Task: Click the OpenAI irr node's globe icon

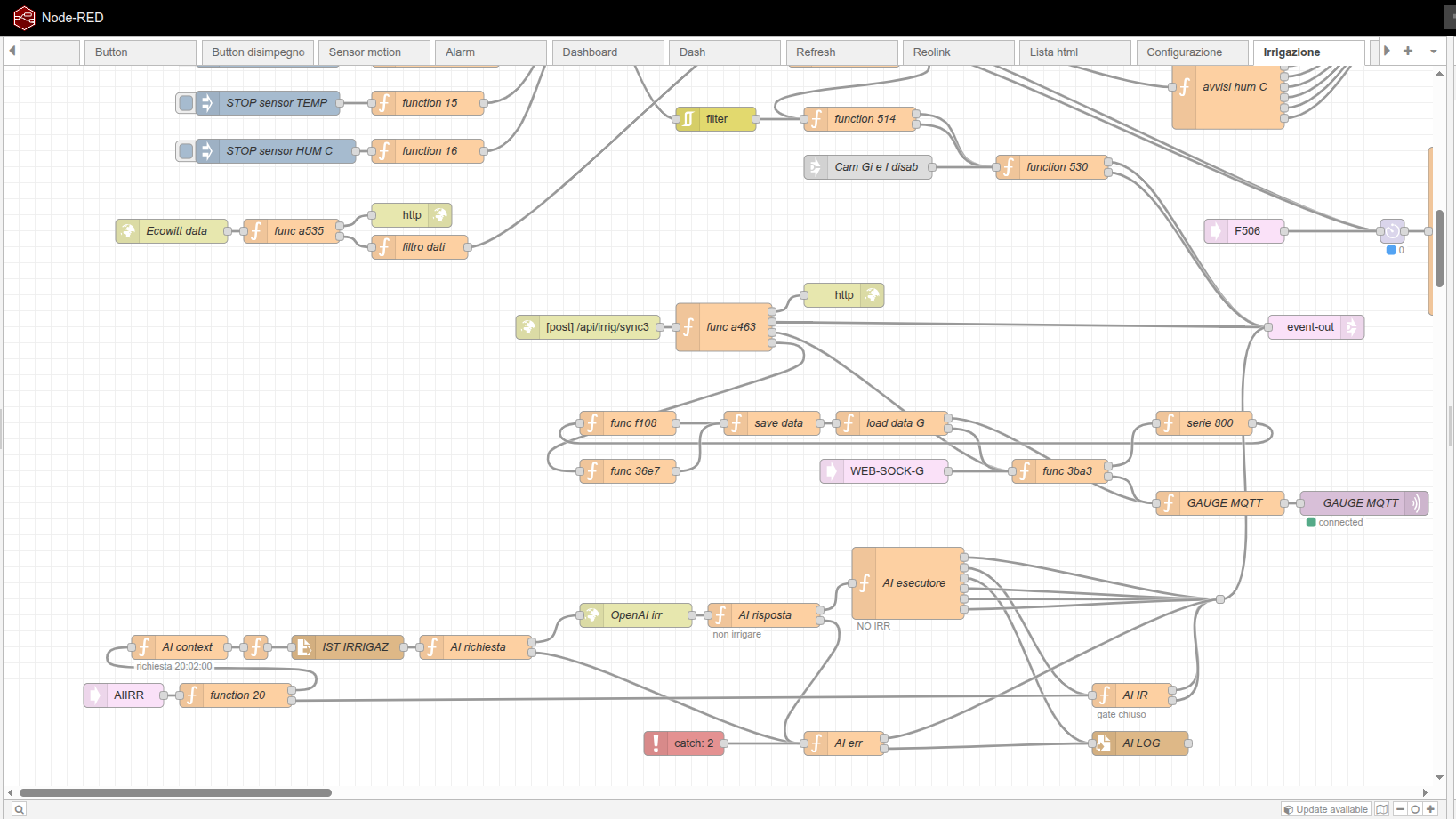Action: [592, 615]
